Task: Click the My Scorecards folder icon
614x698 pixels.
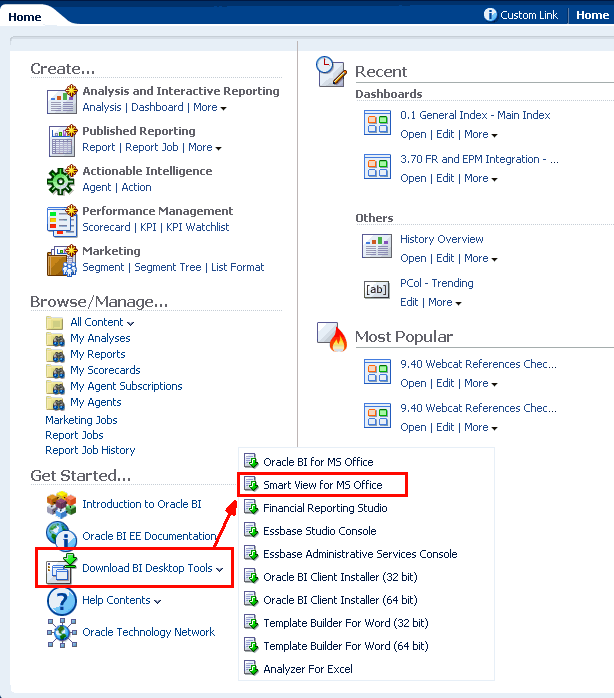Action: coord(56,371)
